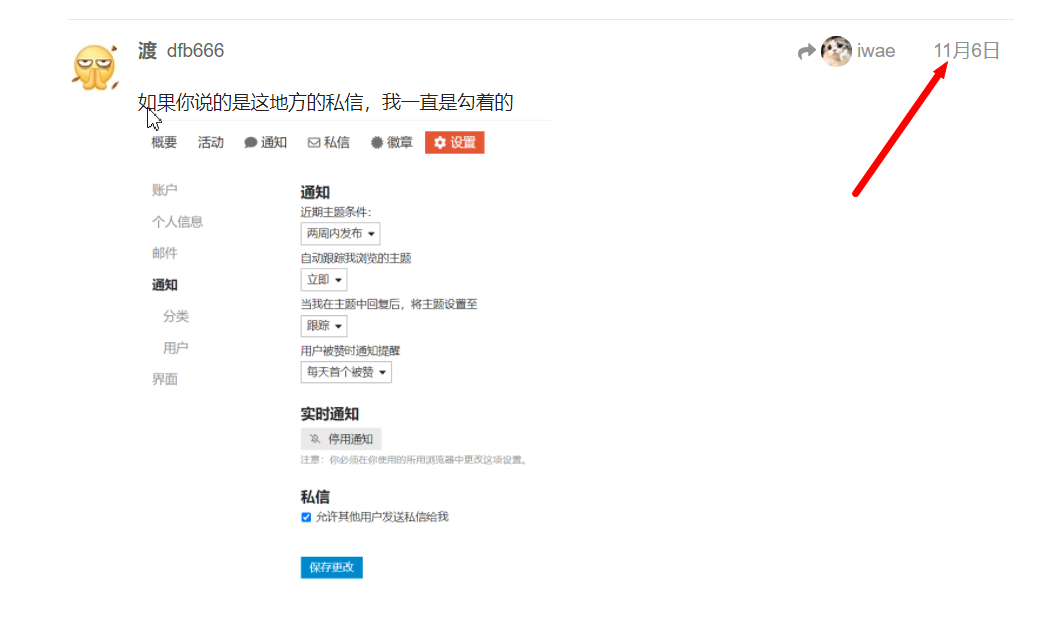Image resolution: width=1061 pixels, height=642 pixels.
Task: Click the 渡 display name
Action: tap(148, 51)
